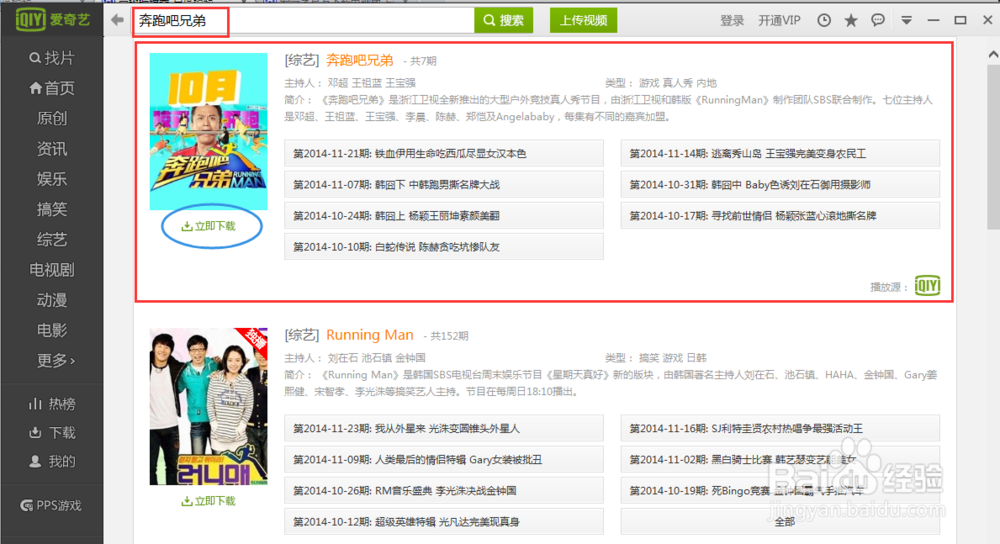This screenshot has height=544, width=1000.
Task: Open the 登录 login link
Action: [732, 20]
